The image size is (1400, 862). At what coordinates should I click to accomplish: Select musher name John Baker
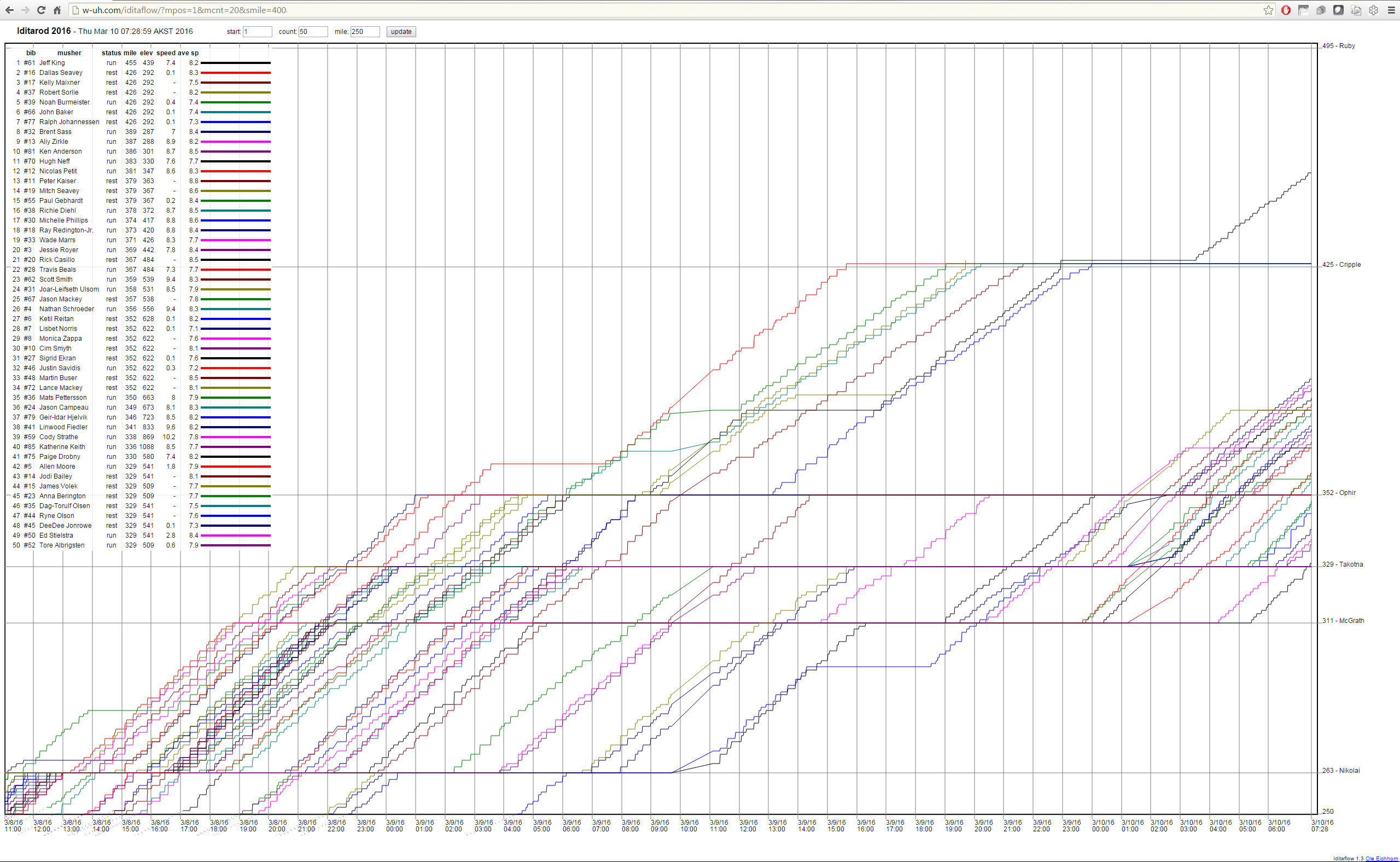point(56,112)
